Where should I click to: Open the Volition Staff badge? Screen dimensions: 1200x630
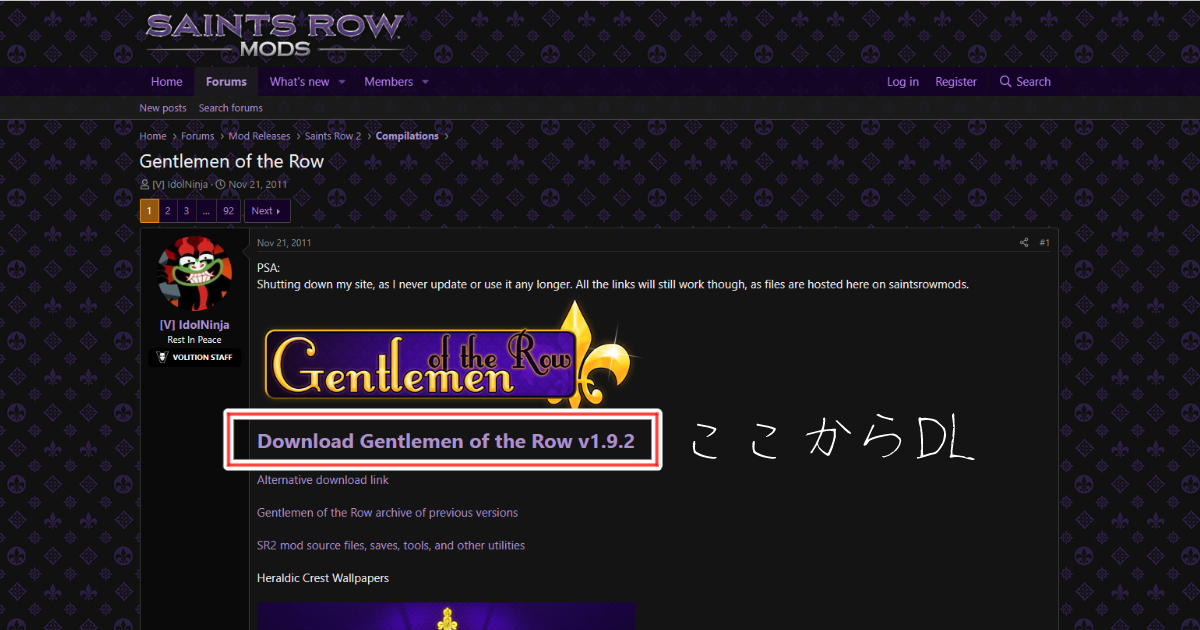click(195, 357)
